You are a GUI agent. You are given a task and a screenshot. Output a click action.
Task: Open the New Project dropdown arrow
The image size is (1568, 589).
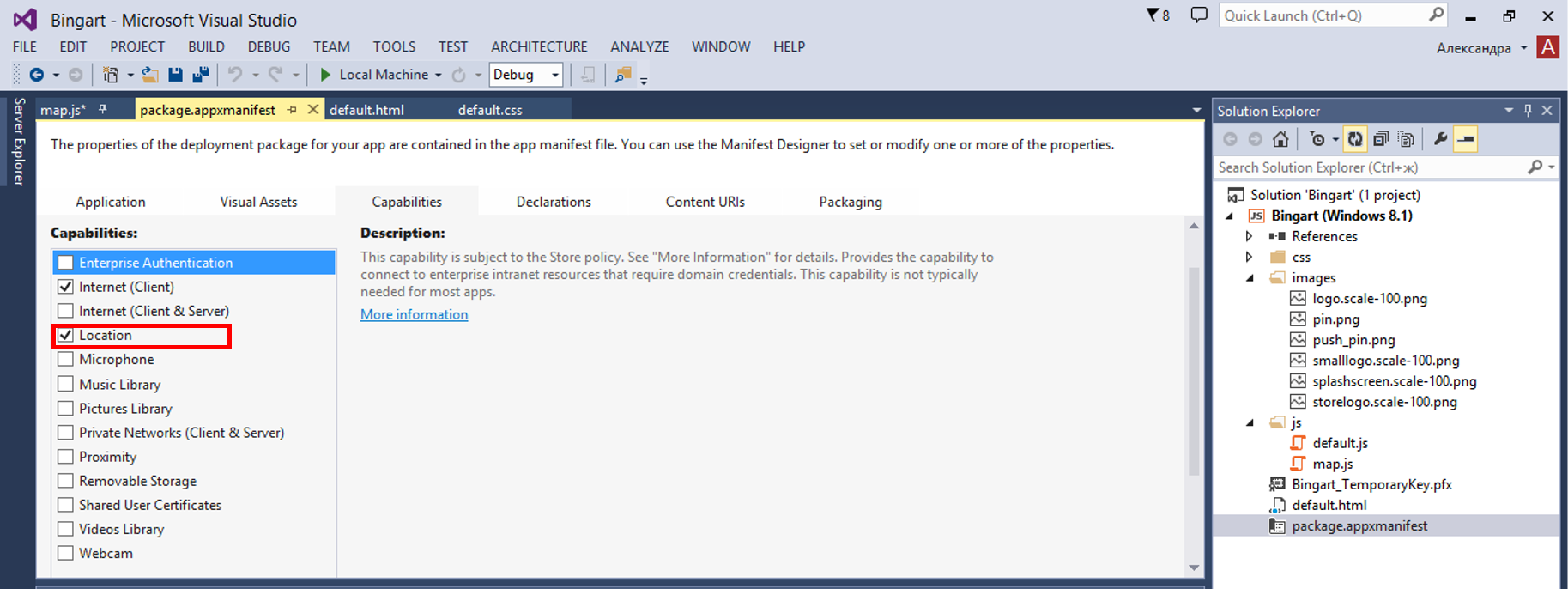point(130,75)
